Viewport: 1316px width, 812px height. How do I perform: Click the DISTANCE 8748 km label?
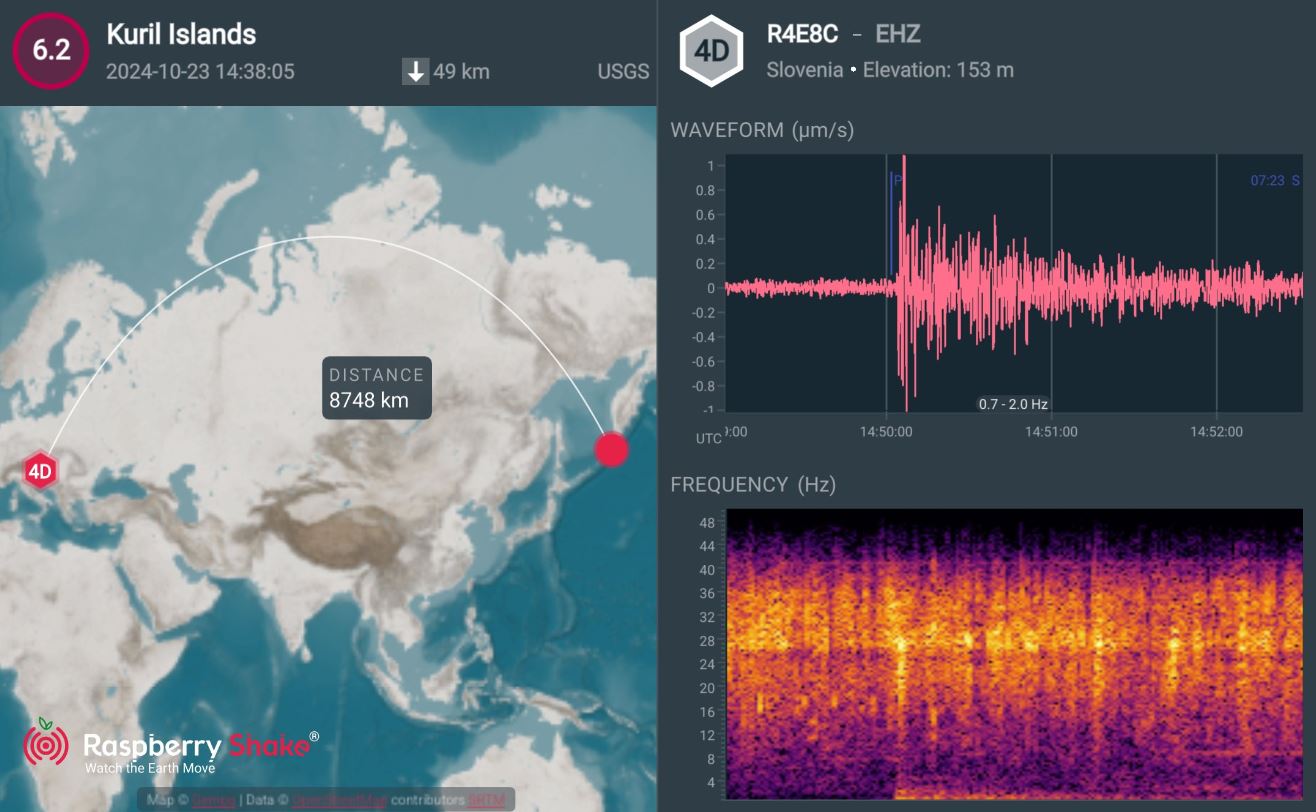(x=377, y=388)
